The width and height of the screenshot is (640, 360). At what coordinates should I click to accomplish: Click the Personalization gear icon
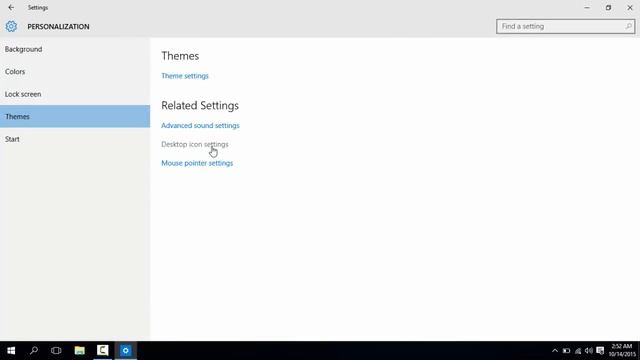coord(11,27)
